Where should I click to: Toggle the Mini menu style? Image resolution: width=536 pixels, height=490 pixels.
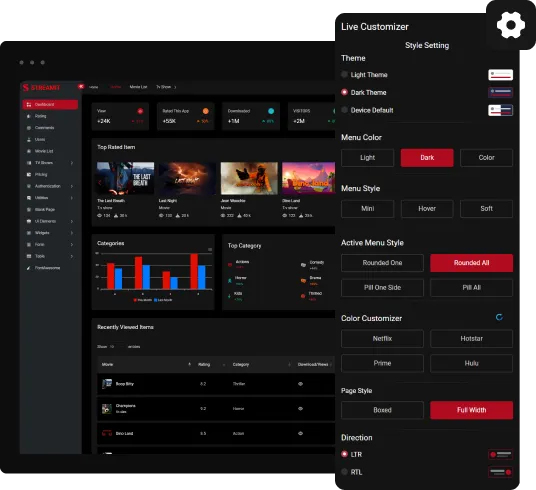(x=367, y=209)
